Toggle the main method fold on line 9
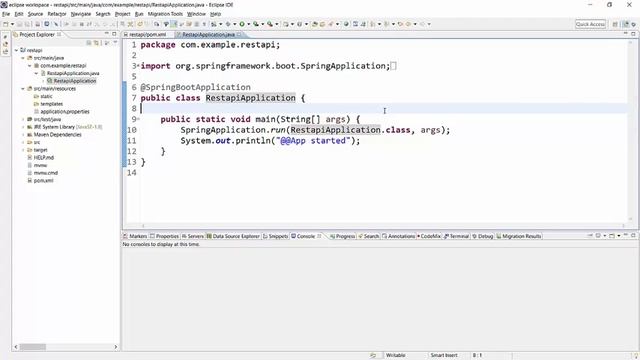This screenshot has width=640, height=360. pos(138,119)
